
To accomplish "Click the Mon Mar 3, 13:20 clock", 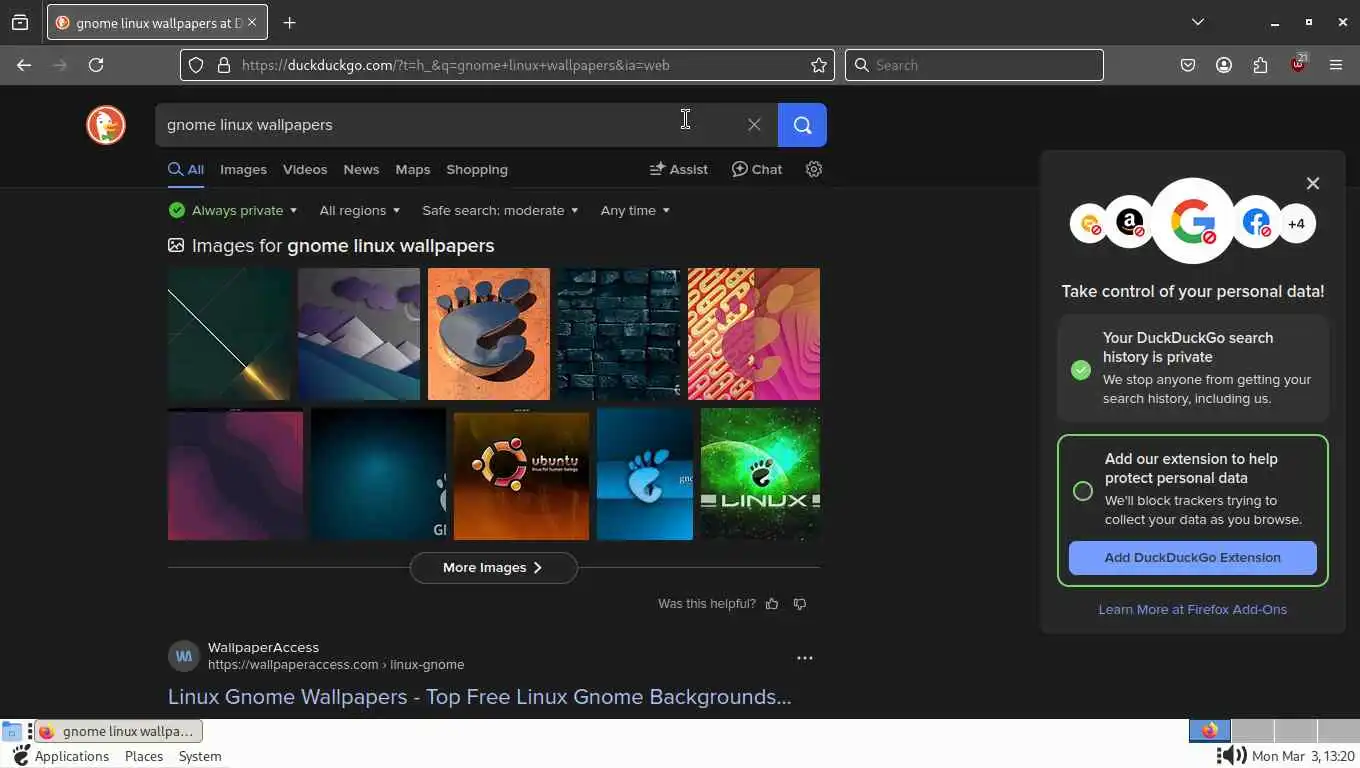I will tap(1303, 756).
